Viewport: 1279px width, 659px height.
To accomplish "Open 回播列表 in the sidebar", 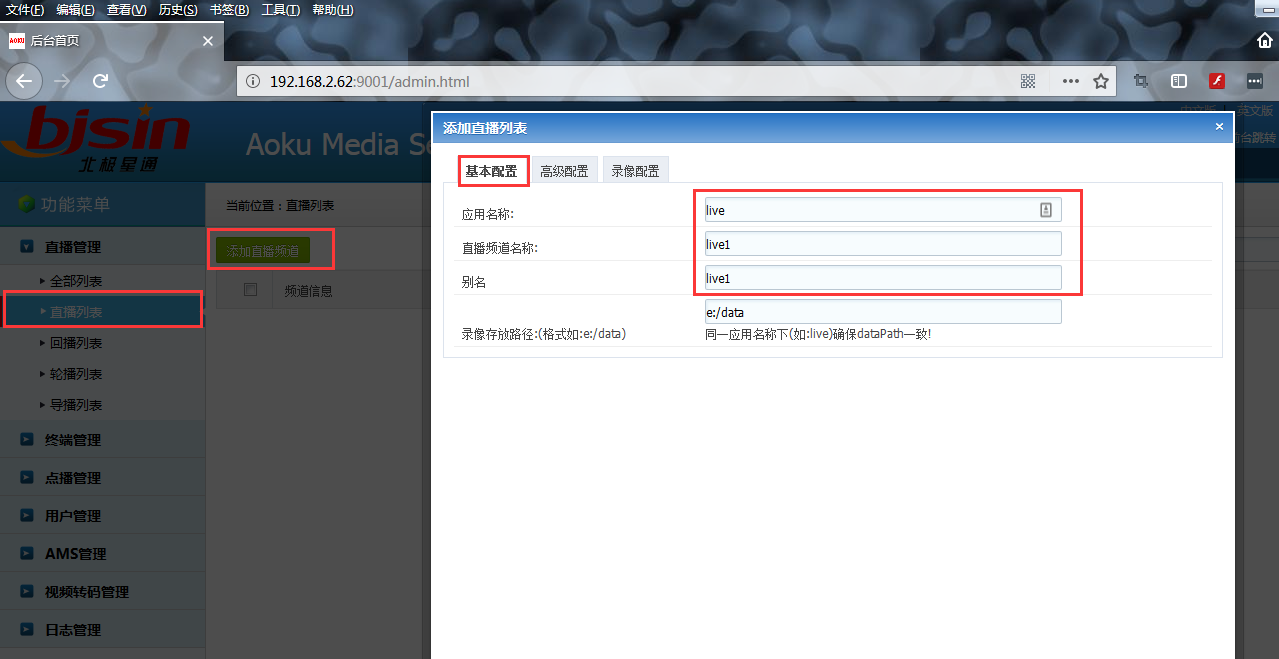I will click(76, 343).
